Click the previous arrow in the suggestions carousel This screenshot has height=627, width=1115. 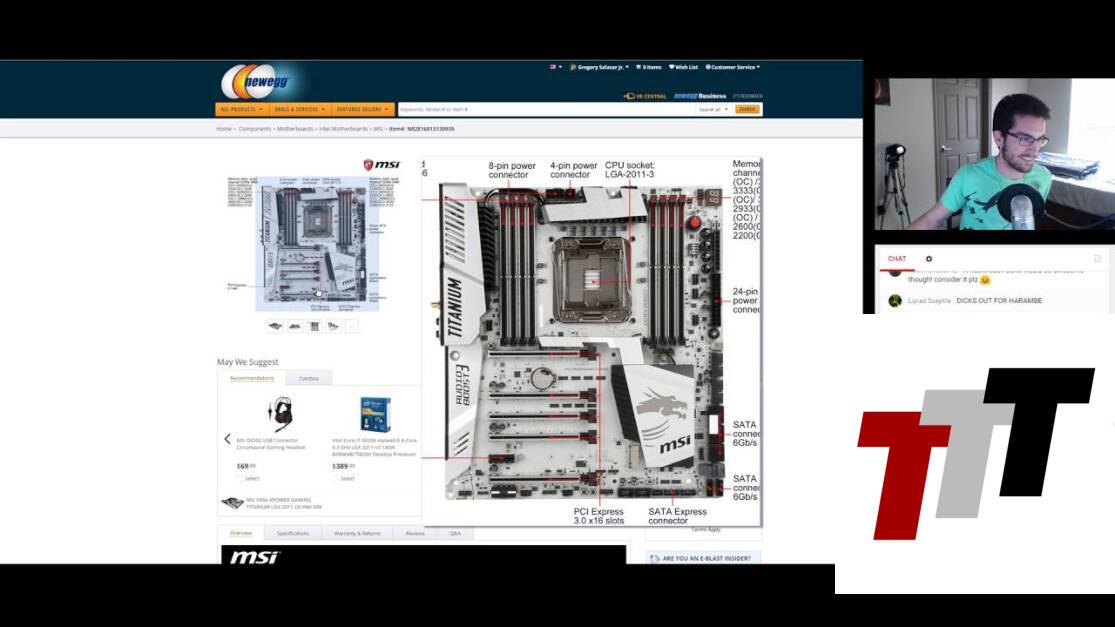pyautogui.click(x=227, y=439)
